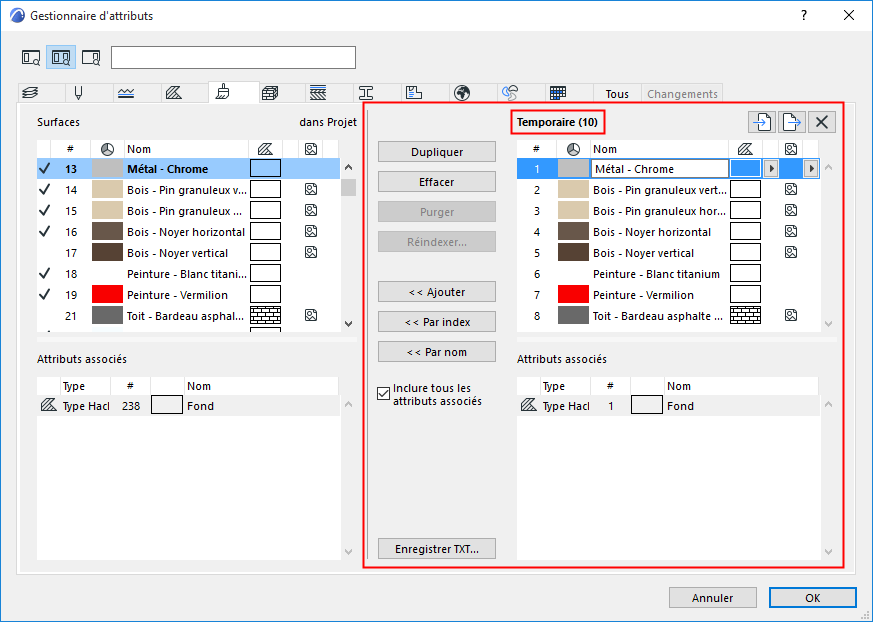The height and width of the screenshot is (622, 873).
Task: Click the Dupliquer button
Action: (x=437, y=152)
